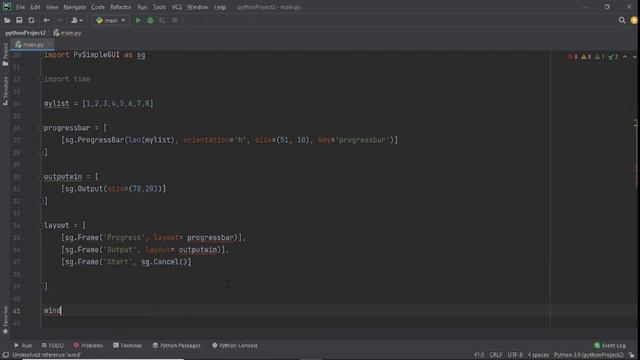Open the Edit menu
This screenshot has height=360, width=640.
(36, 7)
